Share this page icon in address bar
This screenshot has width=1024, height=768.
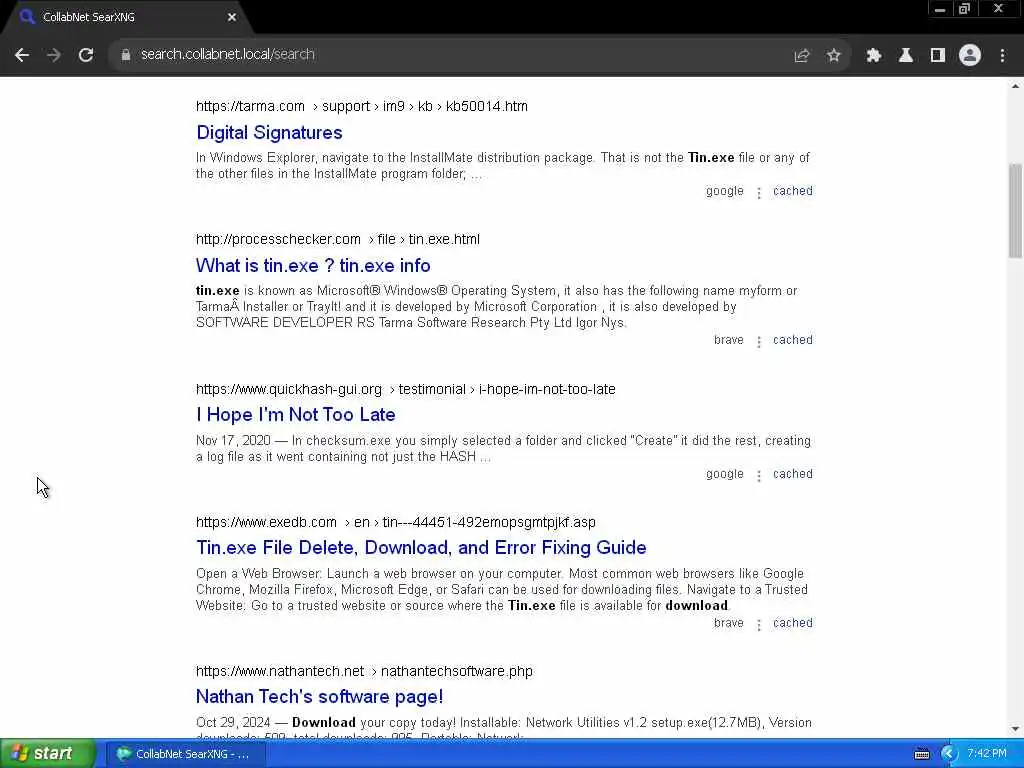point(801,56)
